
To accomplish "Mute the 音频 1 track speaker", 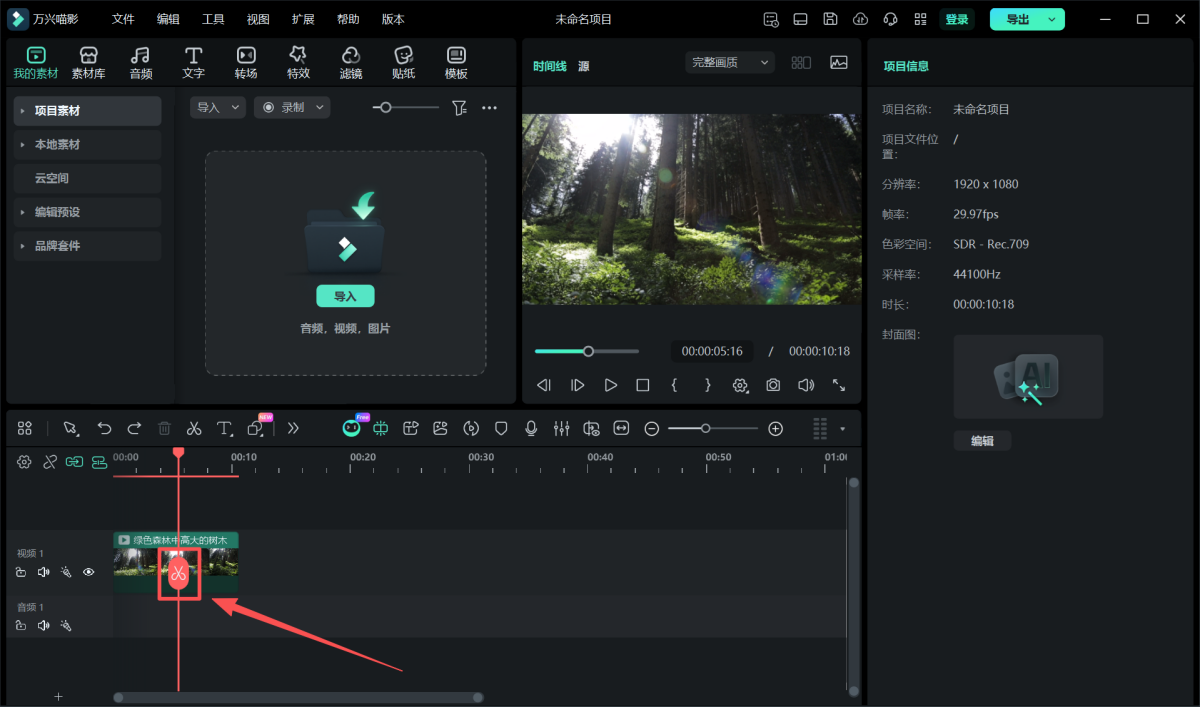I will pos(43,626).
